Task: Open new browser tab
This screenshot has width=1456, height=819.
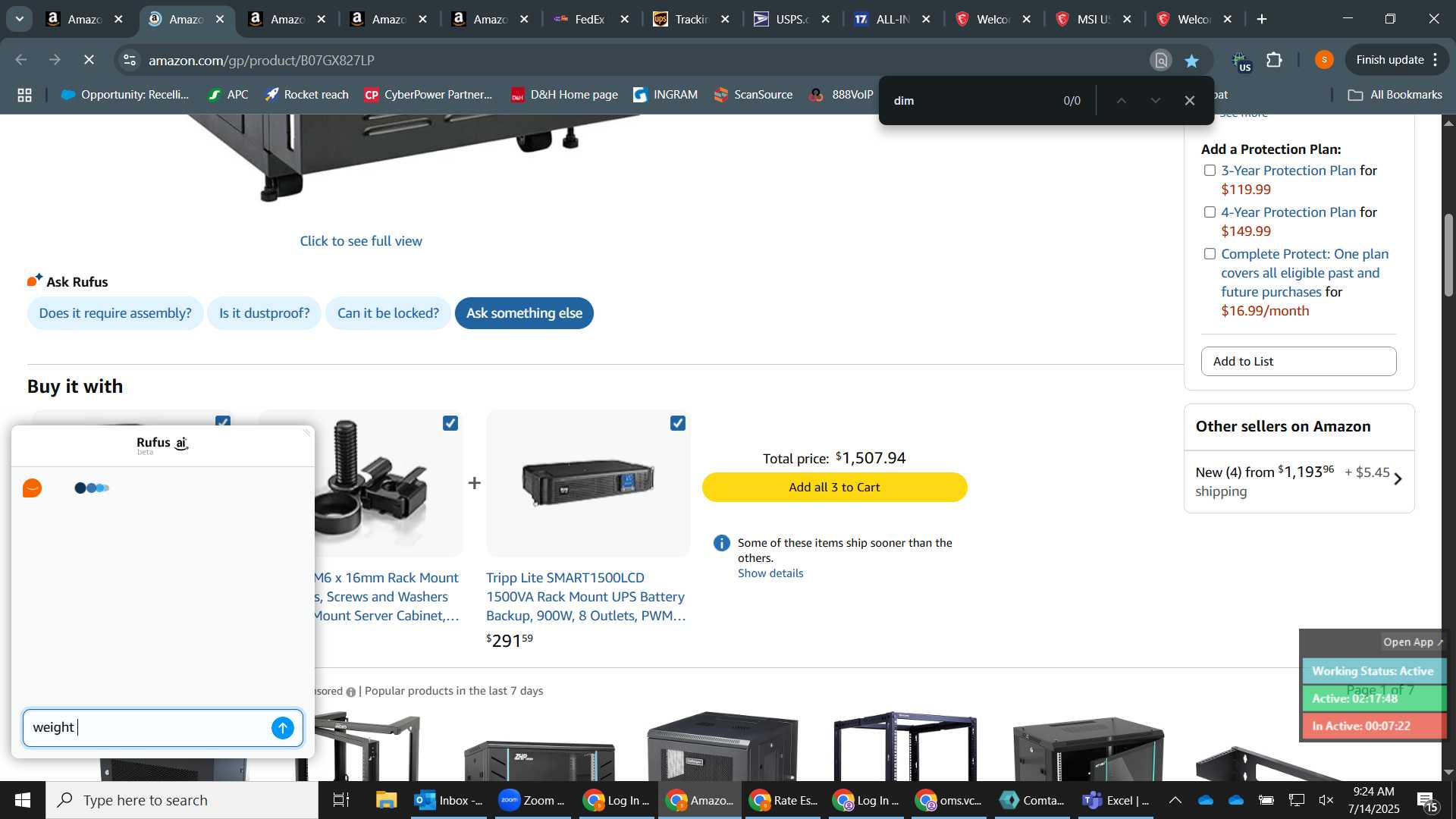Action: tap(1262, 19)
